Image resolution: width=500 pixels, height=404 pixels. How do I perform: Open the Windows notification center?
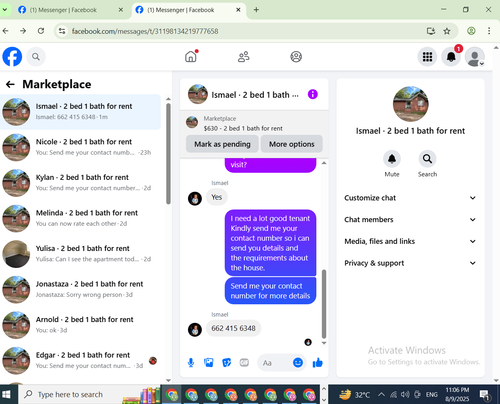pos(484,395)
